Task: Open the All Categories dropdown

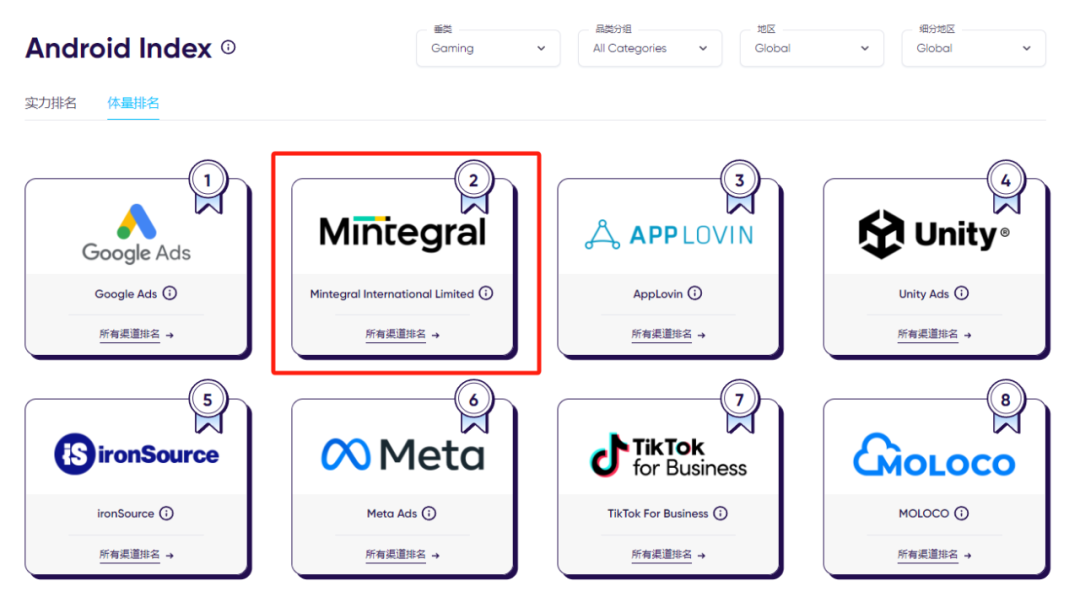Action: (x=650, y=48)
